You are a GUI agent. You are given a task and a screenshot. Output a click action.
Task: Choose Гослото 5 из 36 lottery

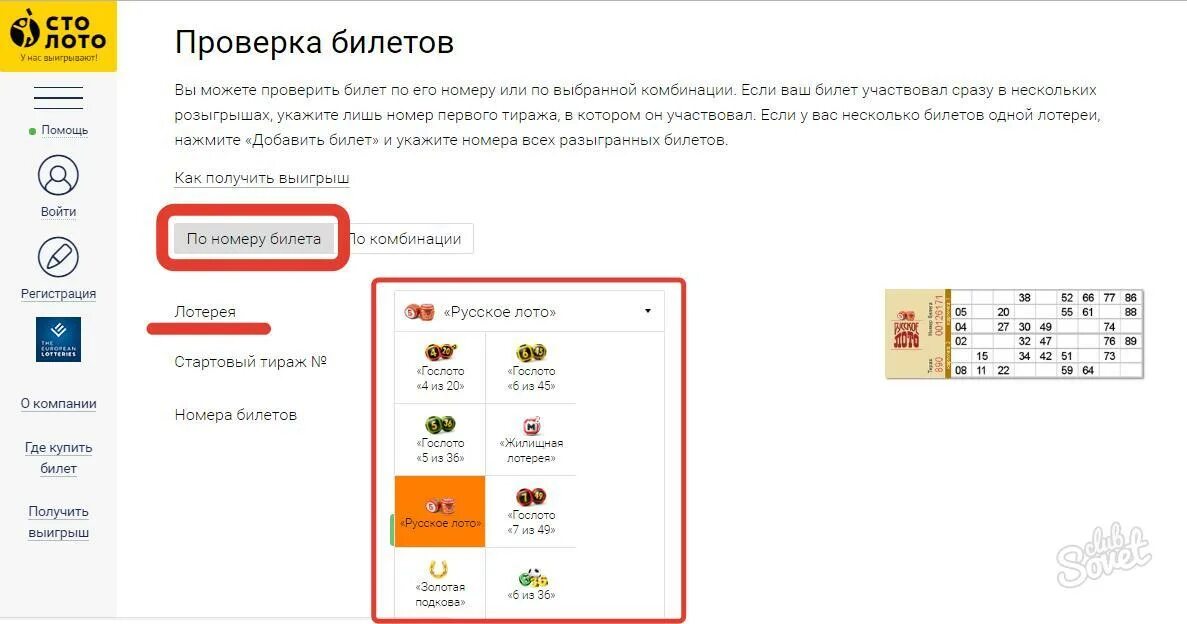tap(440, 439)
